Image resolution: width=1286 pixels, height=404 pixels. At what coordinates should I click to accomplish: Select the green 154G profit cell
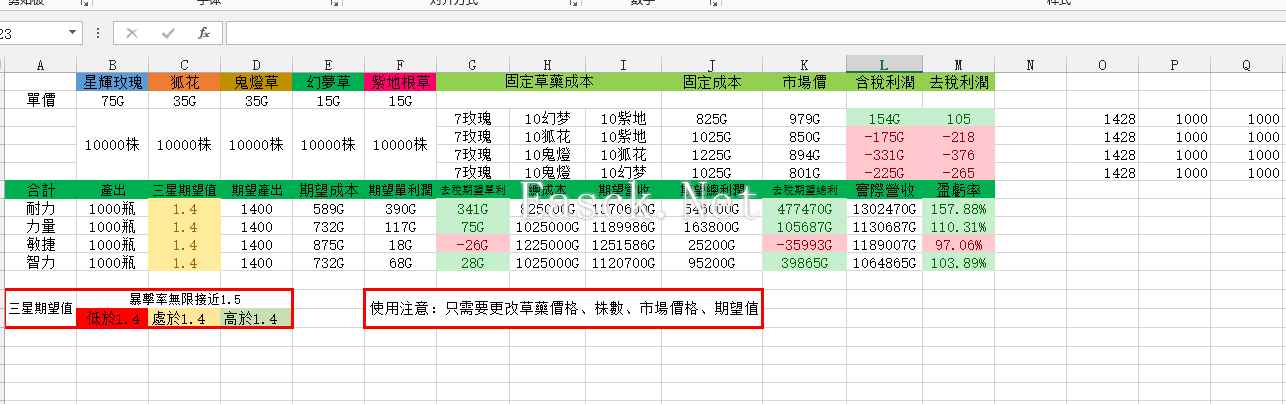pyautogui.click(x=884, y=118)
